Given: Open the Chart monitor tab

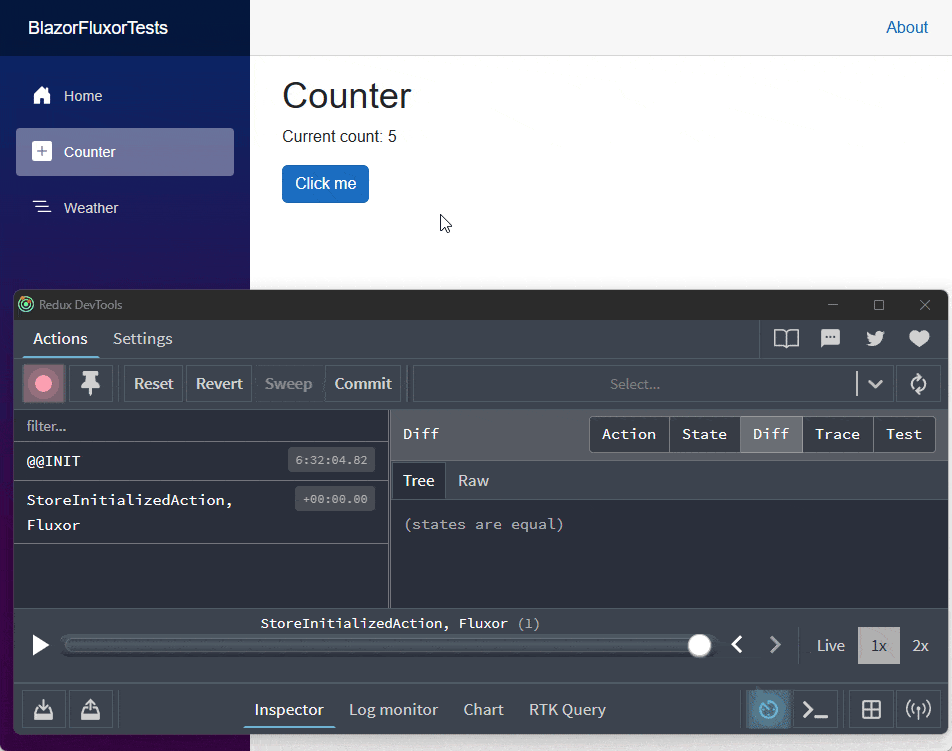Looking at the screenshot, I should [x=483, y=710].
